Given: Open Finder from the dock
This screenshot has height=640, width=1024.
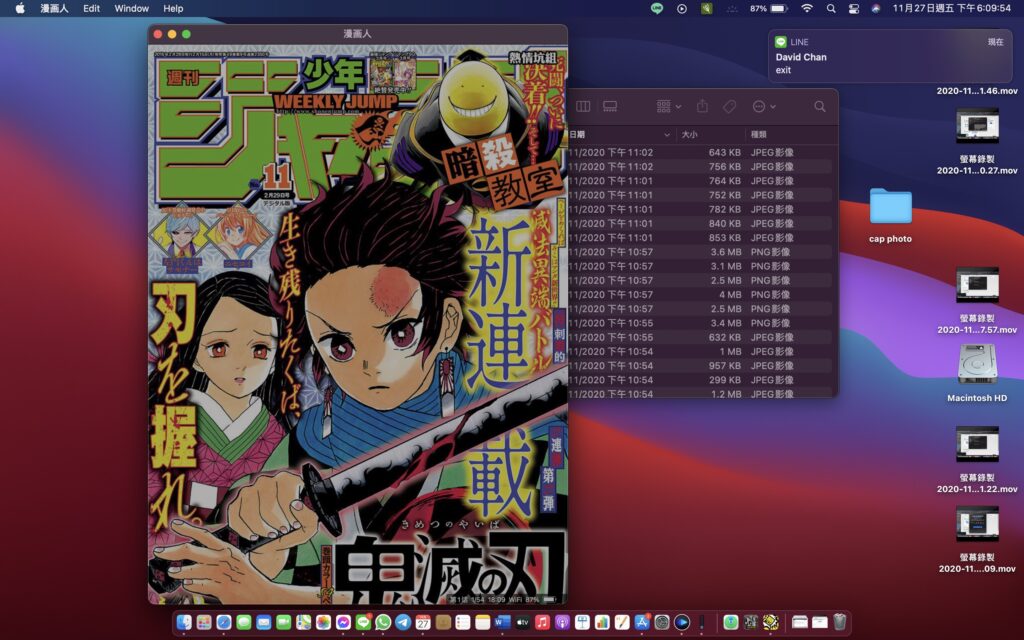Looking at the screenshot, I should point(184,622).
